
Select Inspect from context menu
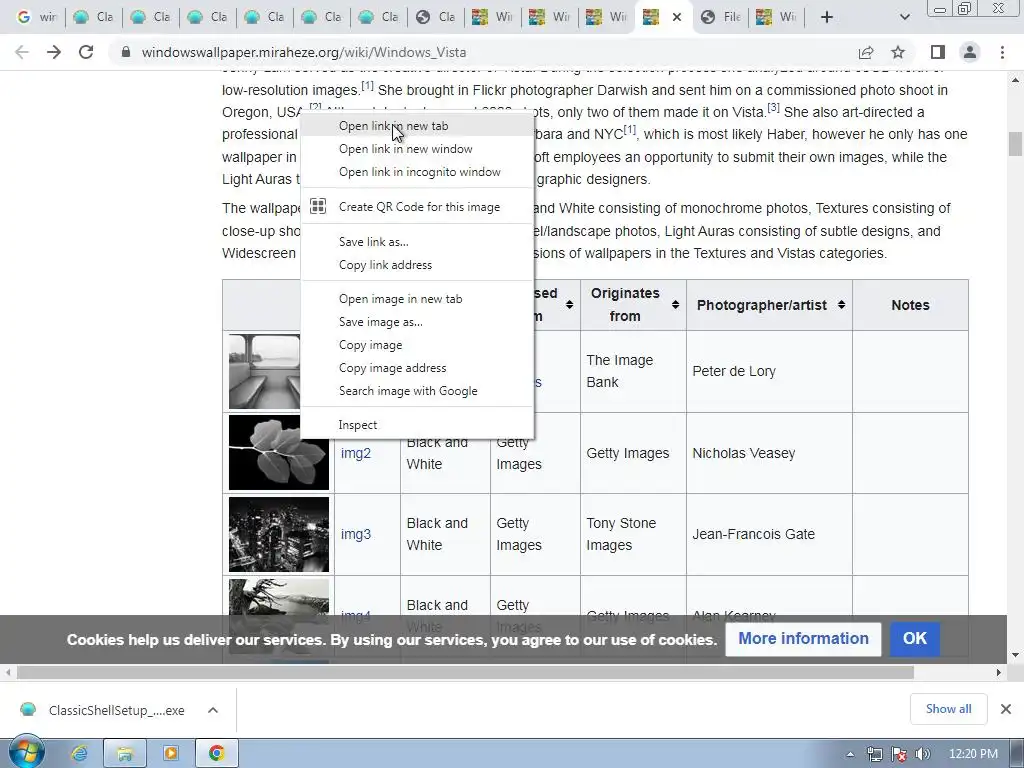[417, 424]
